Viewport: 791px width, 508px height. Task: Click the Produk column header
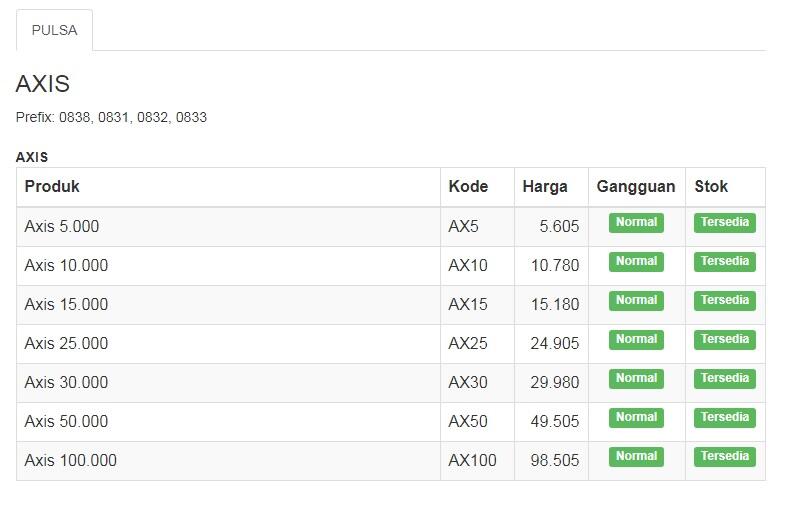pos(229,187)
